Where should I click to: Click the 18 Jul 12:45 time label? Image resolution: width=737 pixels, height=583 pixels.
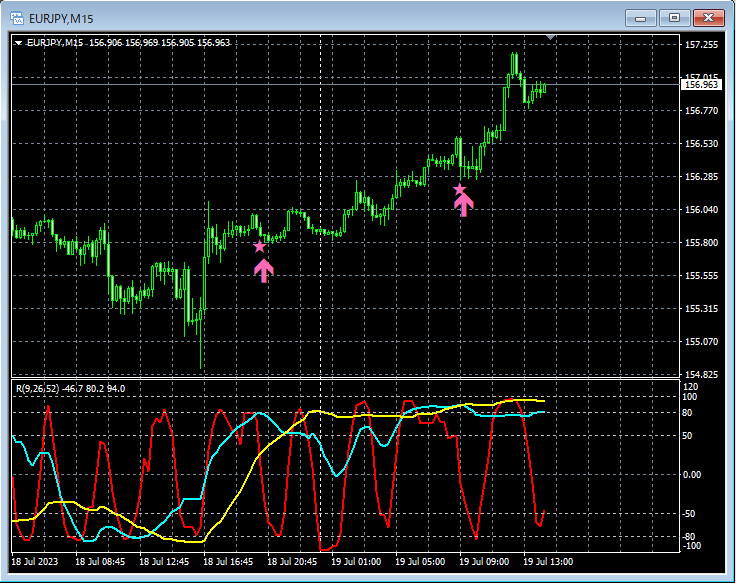(x=164, y=562)
